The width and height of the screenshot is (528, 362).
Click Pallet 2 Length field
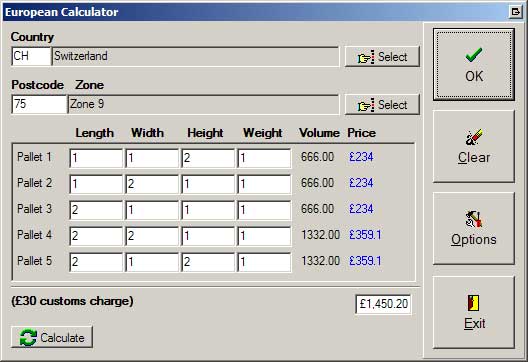[96, 184]
